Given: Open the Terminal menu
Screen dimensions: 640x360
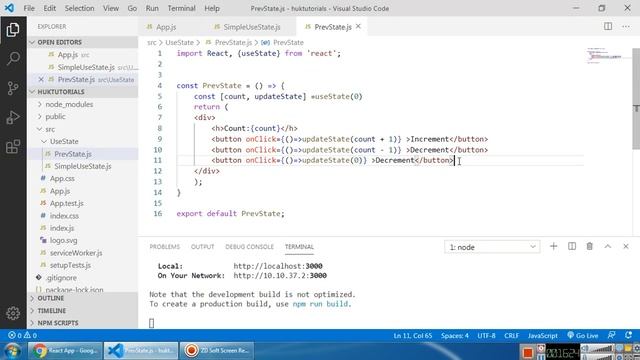Looking at the screenshot, I should click(181, 8).
